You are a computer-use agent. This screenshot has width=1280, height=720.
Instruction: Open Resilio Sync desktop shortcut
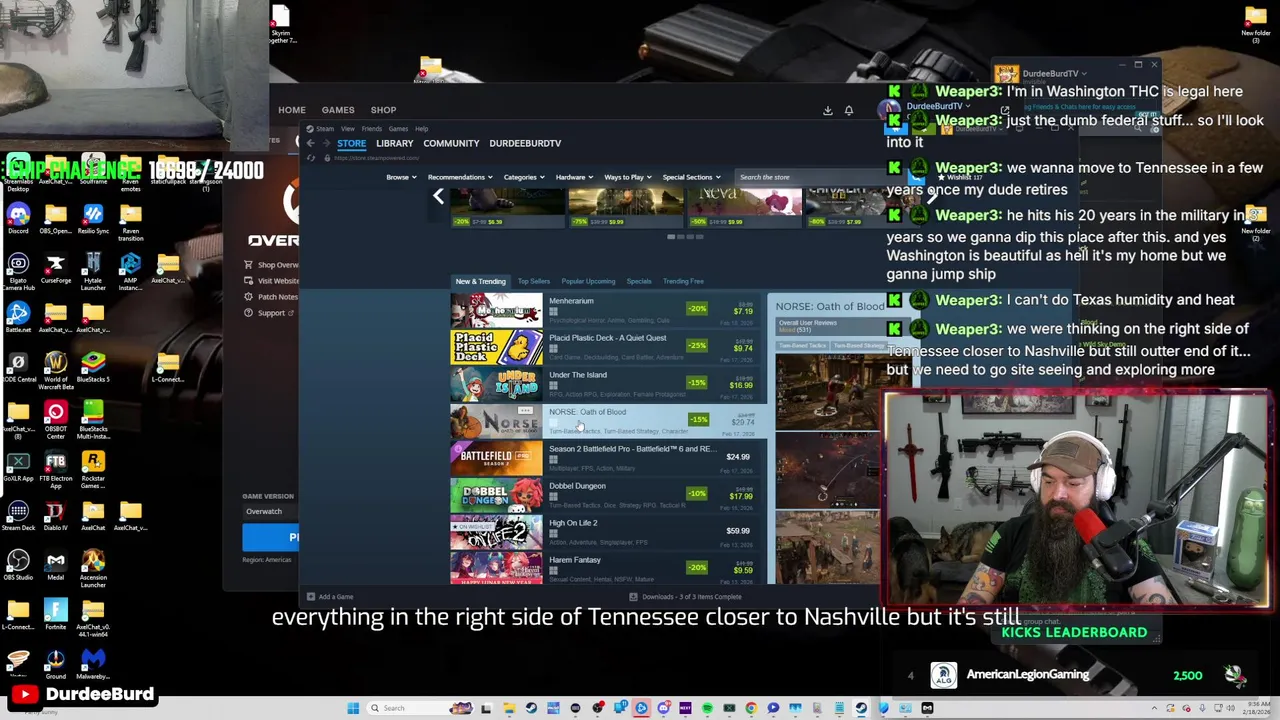[93, 219]
